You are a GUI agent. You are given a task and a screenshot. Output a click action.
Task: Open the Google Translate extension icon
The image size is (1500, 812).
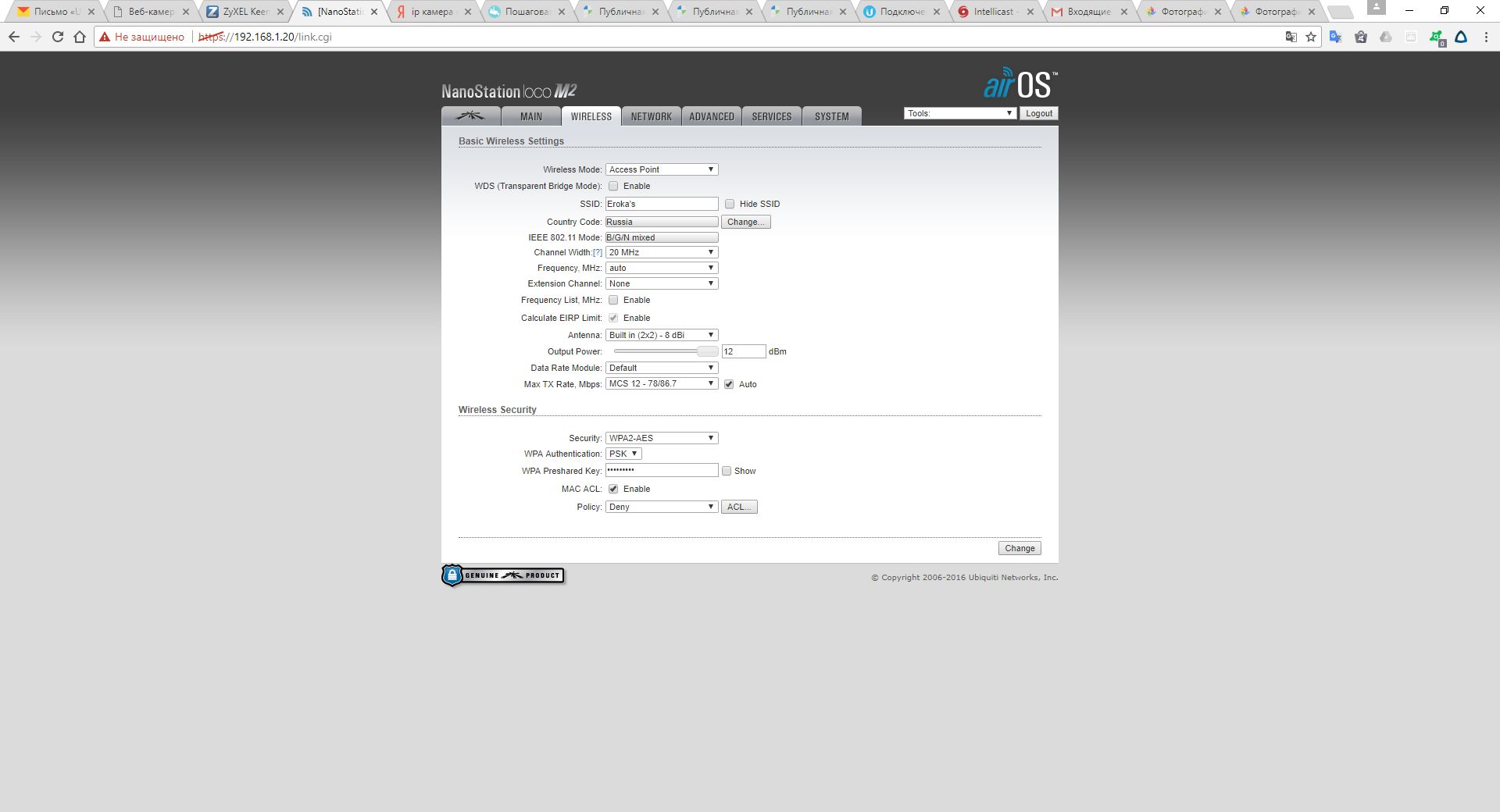(1335, 37)
